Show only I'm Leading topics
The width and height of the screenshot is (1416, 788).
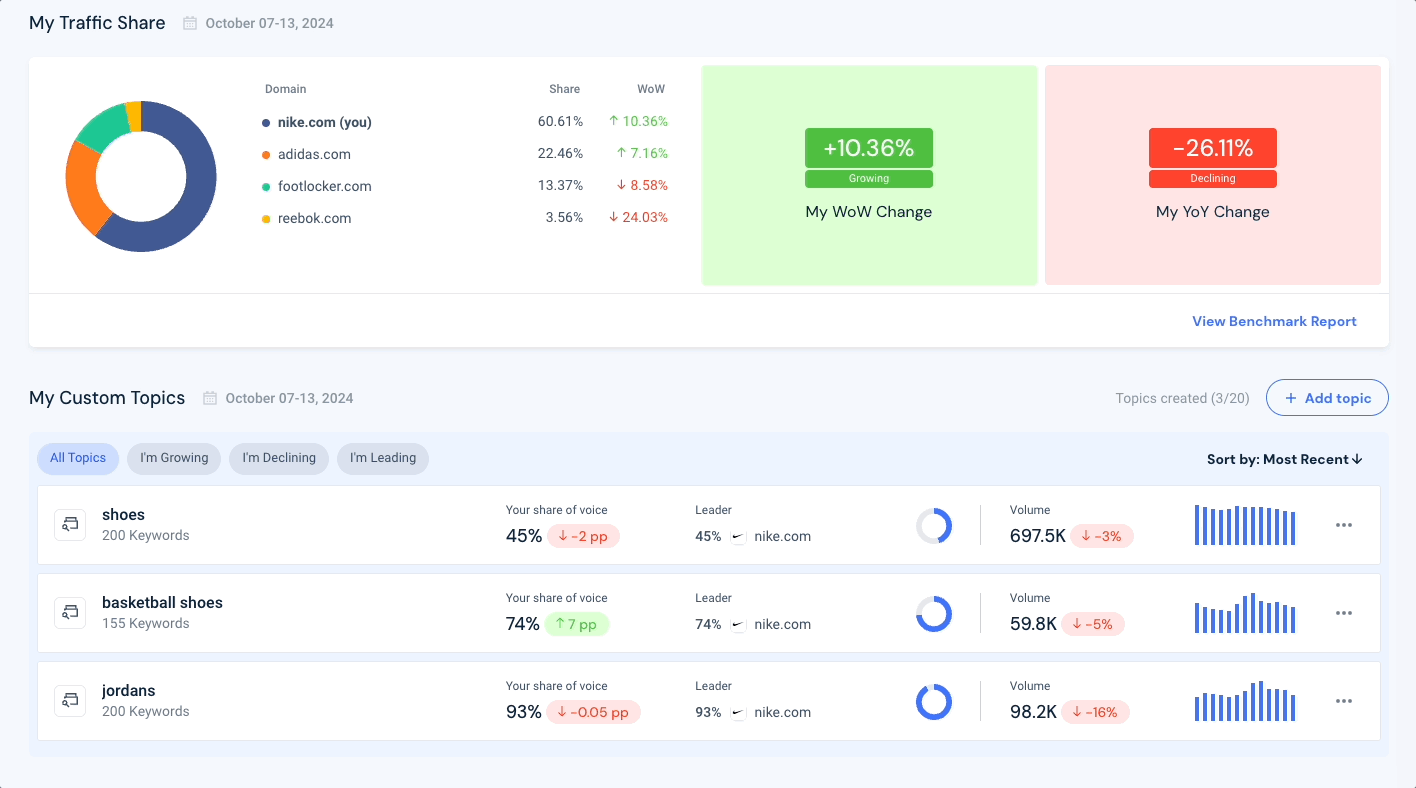click(383, 458)
